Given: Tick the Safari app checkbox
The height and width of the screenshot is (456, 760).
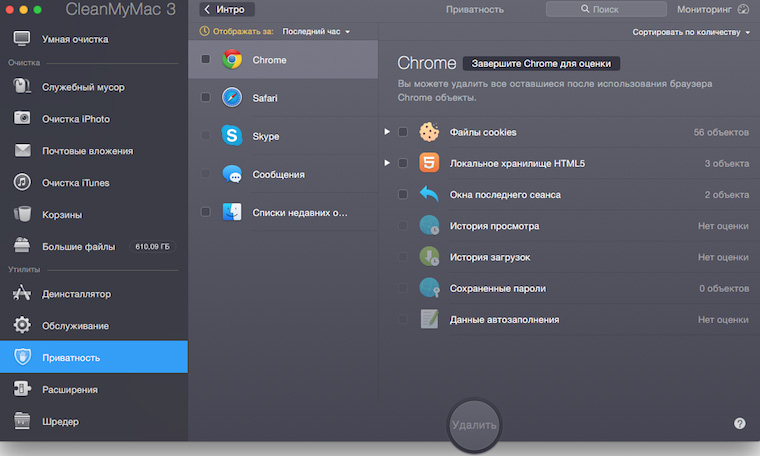Looking at the screenshot, I should 206,97.
